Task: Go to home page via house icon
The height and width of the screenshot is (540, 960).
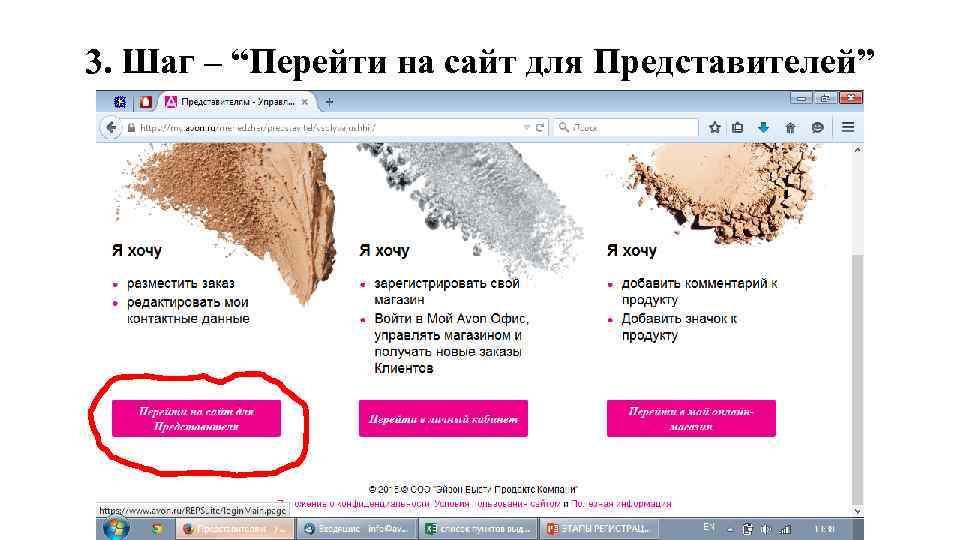Action: pyautogui.click(x=790, y=127)
